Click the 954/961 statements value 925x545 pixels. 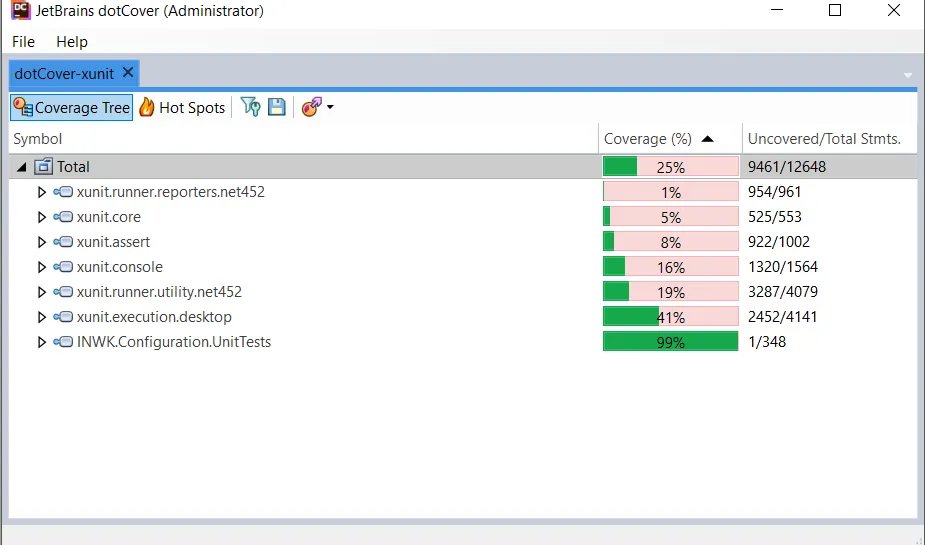tap(775, 192)
